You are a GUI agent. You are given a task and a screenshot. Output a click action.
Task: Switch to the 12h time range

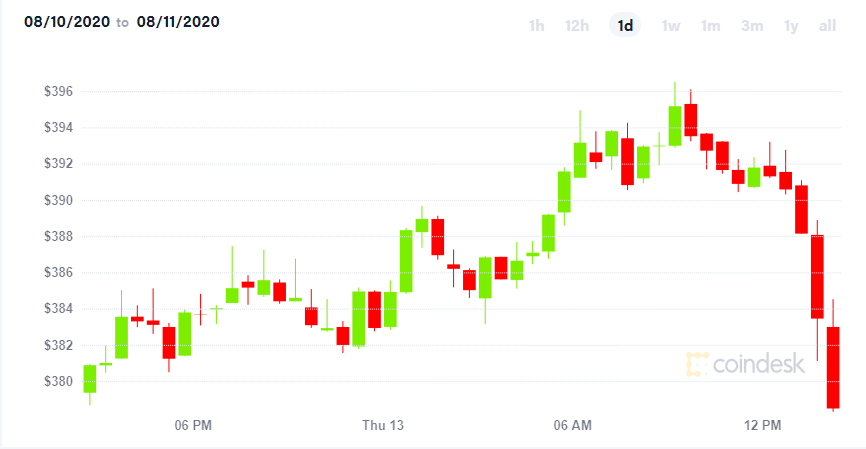coord(577,26)
